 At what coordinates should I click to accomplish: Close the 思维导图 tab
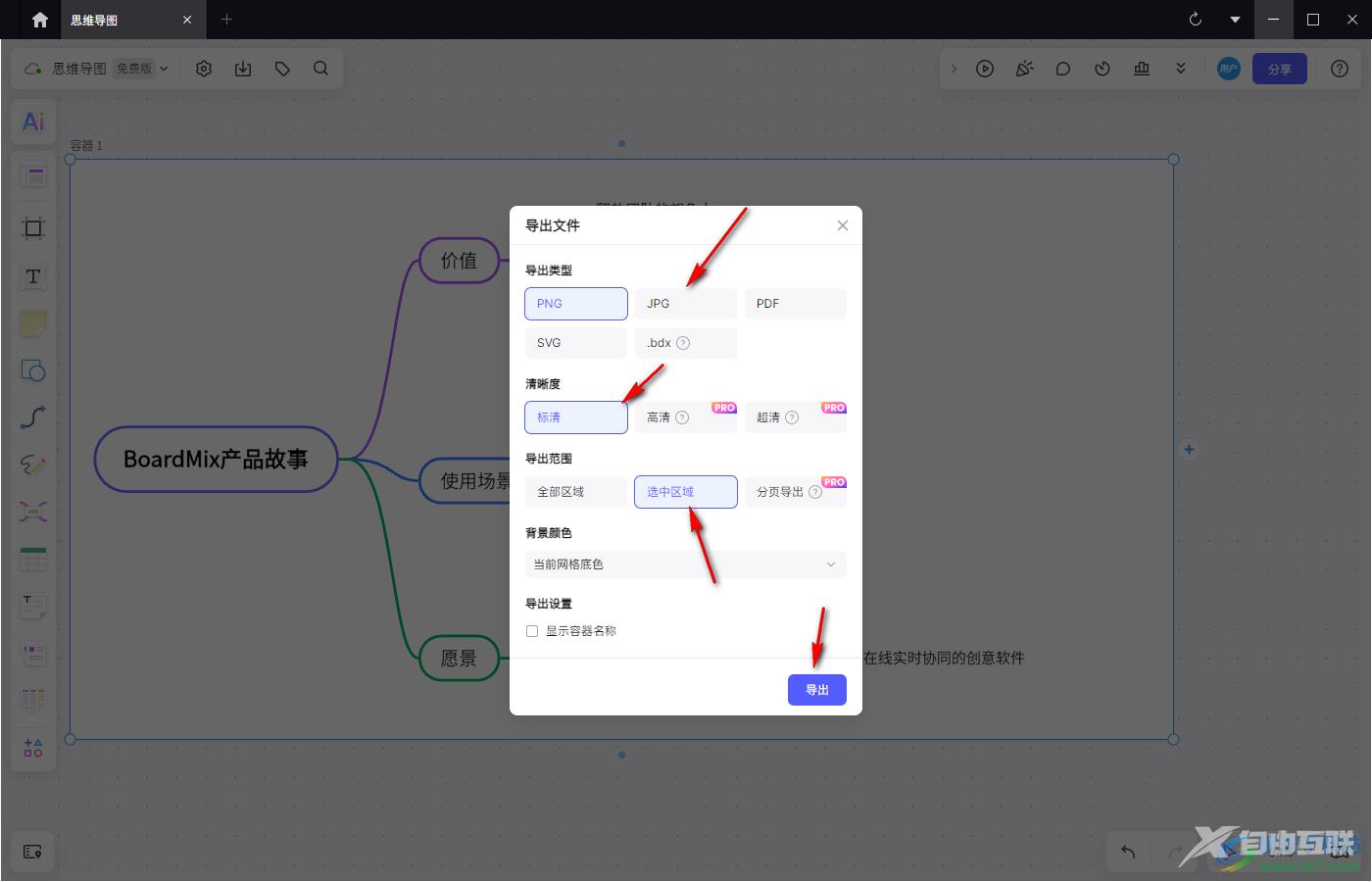(187, 20)
